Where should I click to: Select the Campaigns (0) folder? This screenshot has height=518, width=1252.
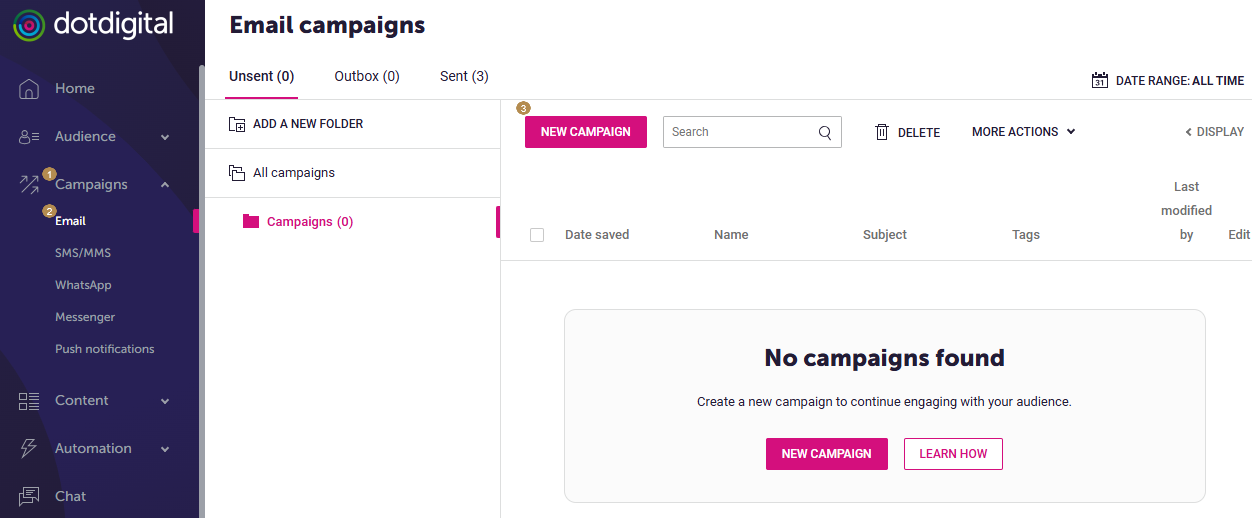click(310, 222)
